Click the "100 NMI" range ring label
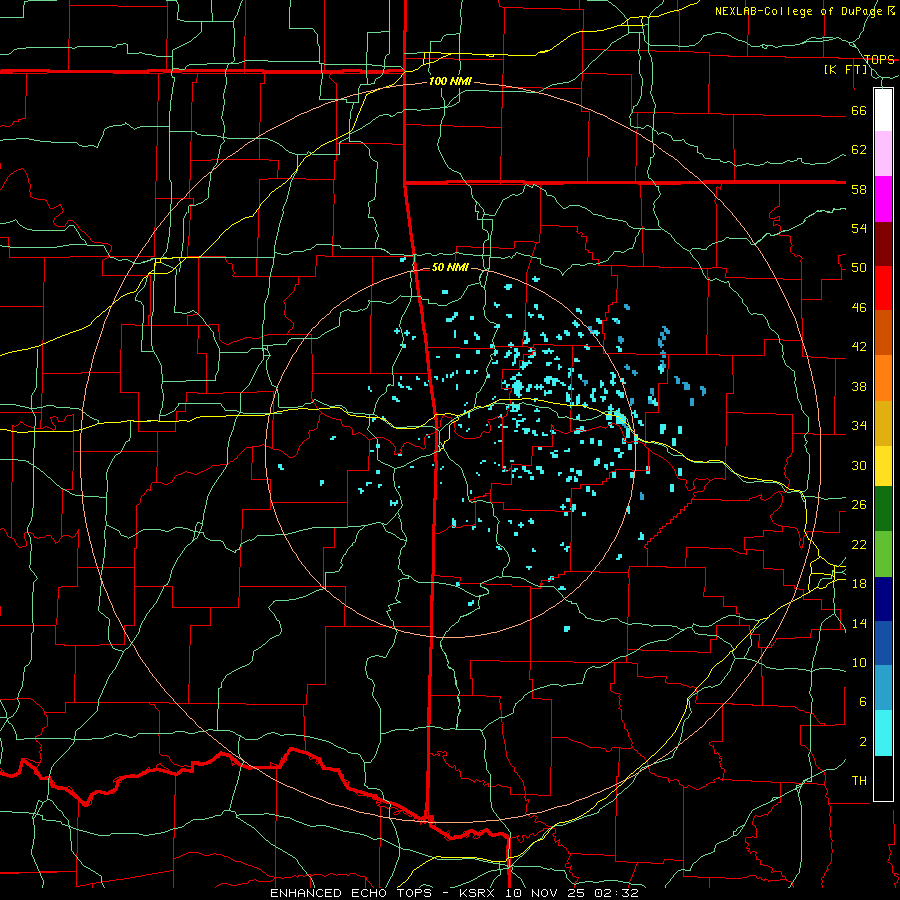The height and width of the screenshot is (900, 900). [x=450, y=82]
